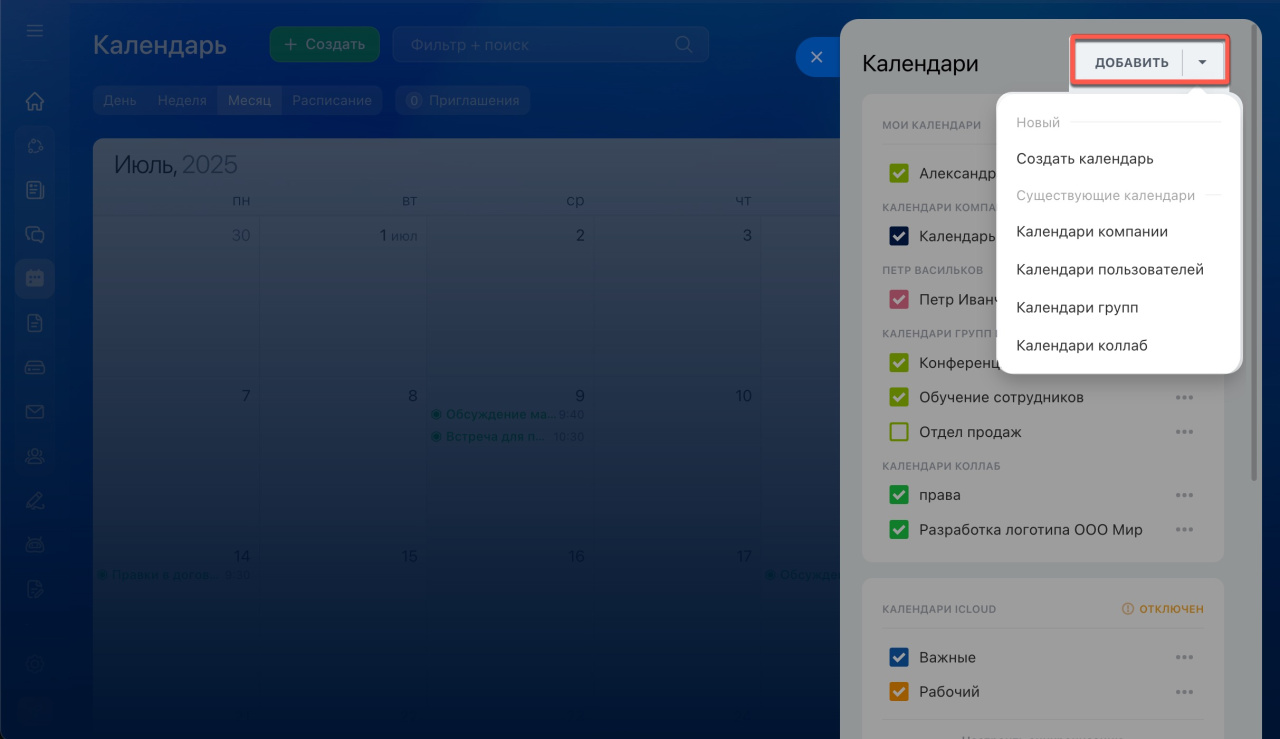Click the Фильтр + поиск search field
Screen dimensions: 1280x739
pos(535,45)
